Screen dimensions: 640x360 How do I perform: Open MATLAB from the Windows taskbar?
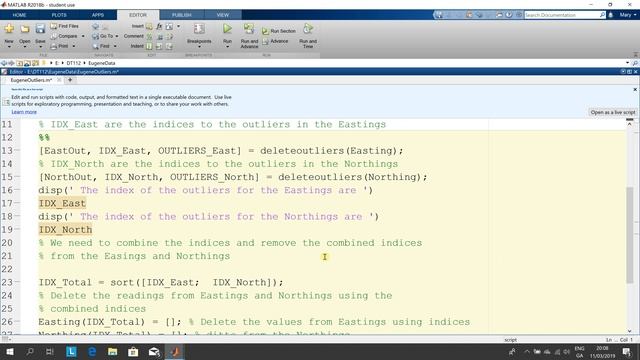(175, 351)
